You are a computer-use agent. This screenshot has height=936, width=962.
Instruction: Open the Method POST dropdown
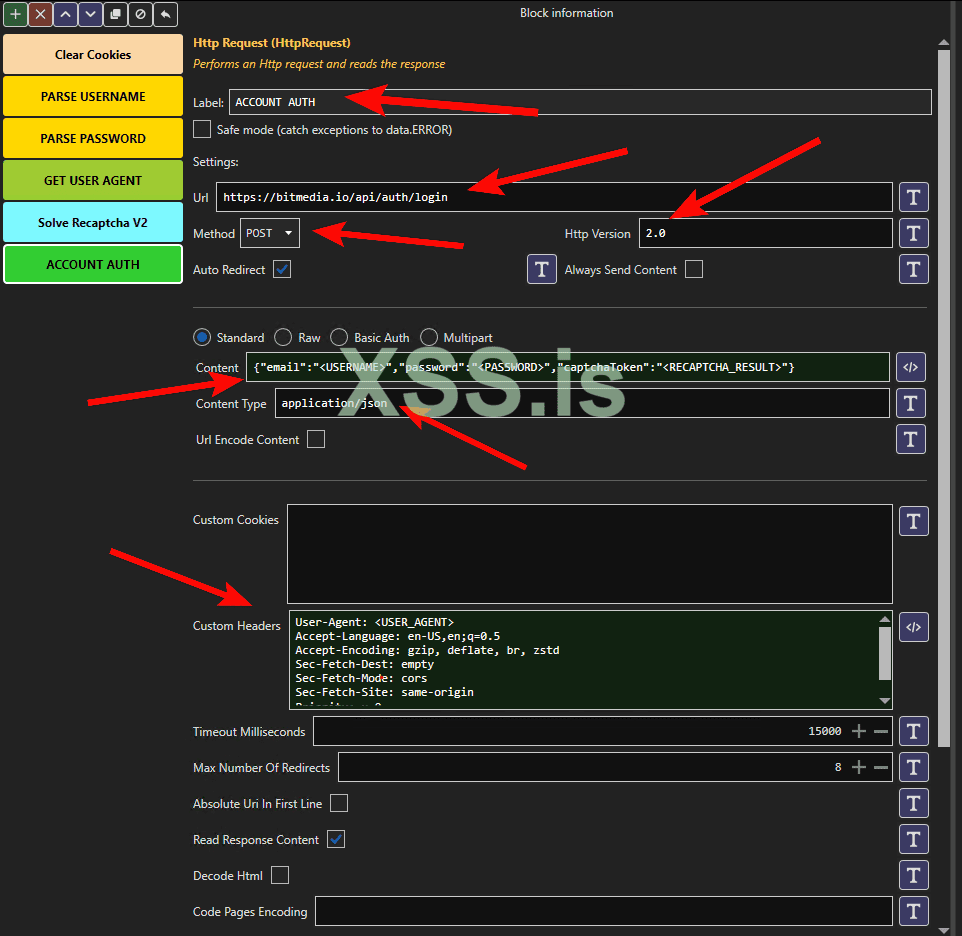270,233
